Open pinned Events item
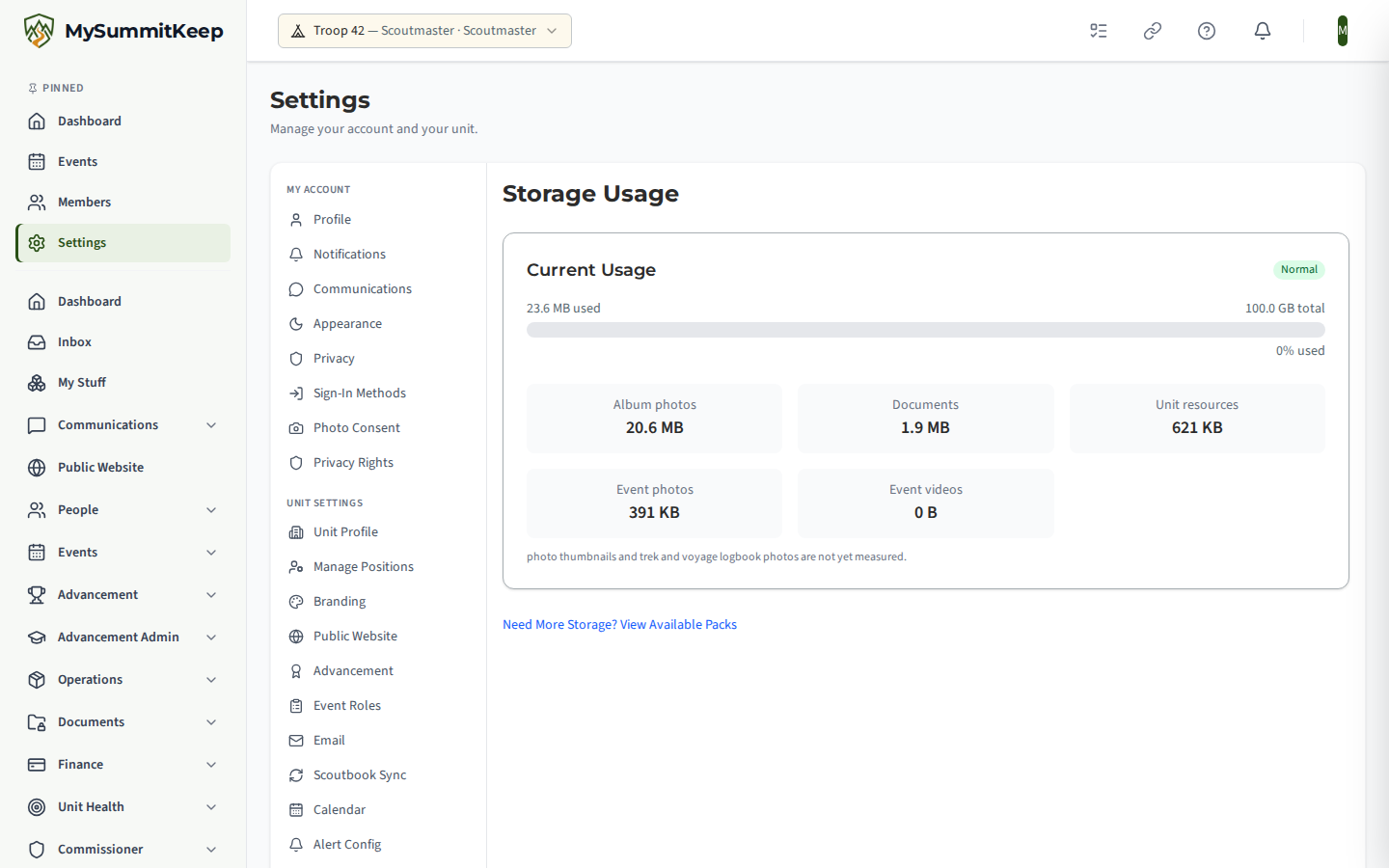The height and width of the screenshot is (868, 1389). tap(123, 162)
